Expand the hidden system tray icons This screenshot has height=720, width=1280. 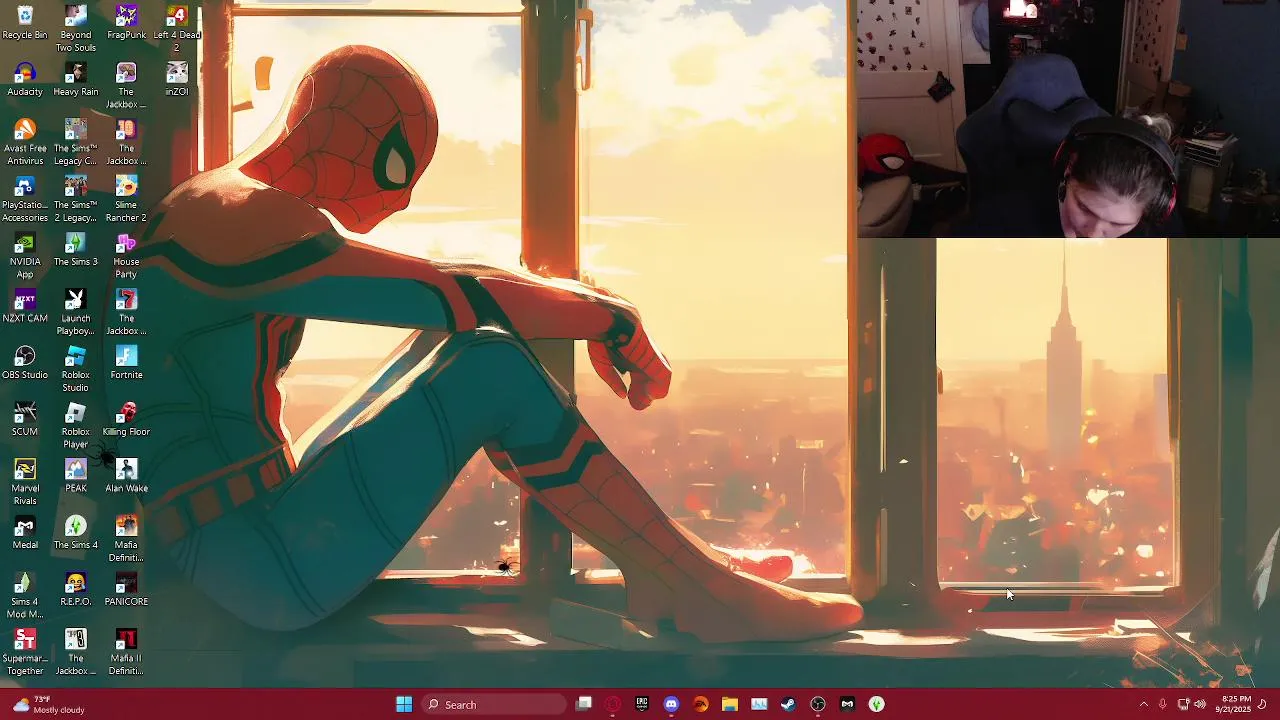tap(1144, 704)
